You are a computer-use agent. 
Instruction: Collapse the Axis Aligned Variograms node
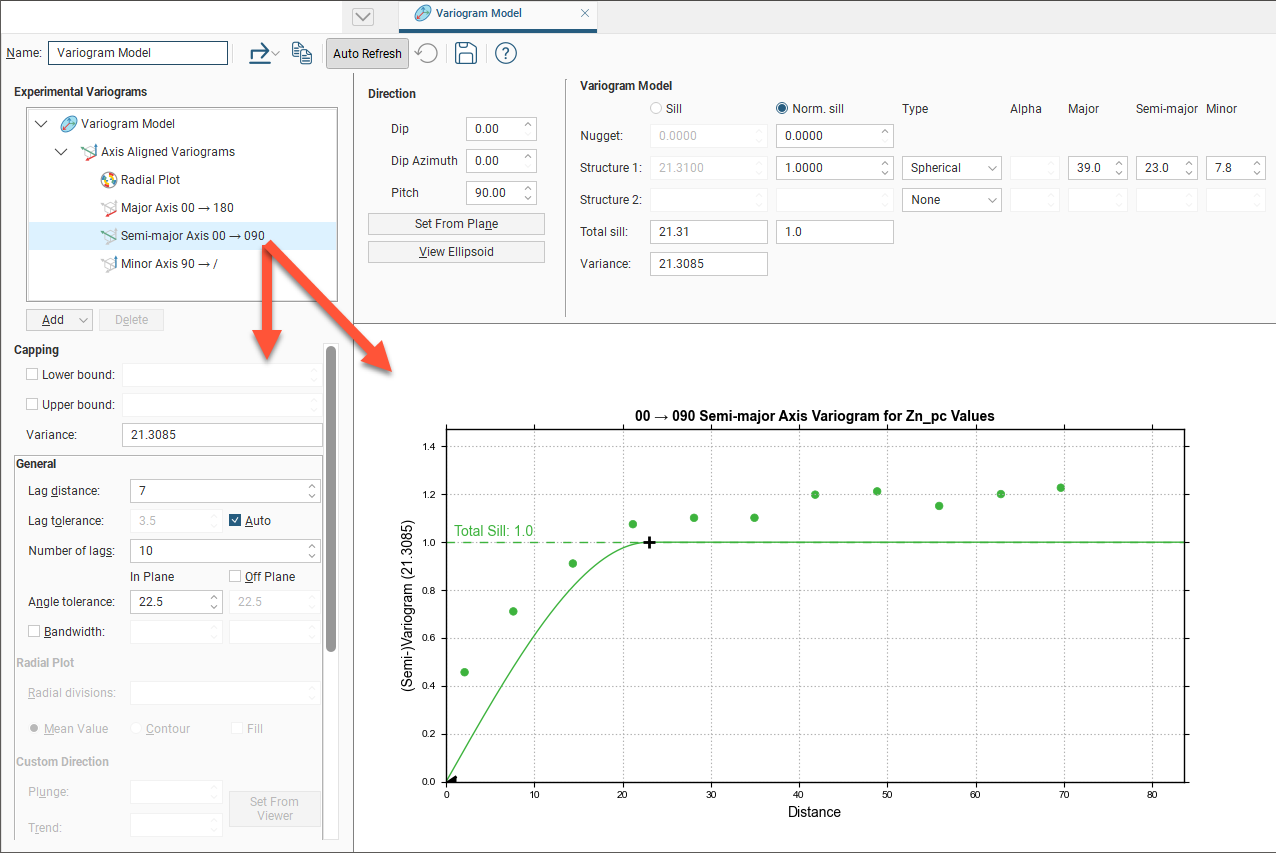click(x=61, y=152)
